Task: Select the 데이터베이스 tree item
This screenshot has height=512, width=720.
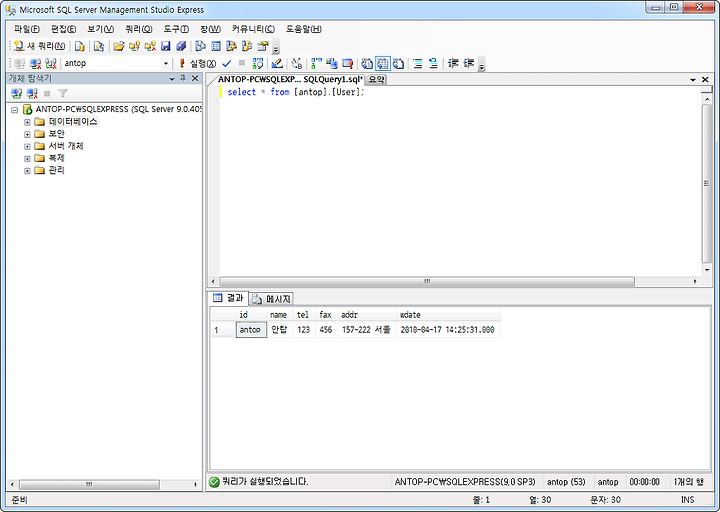Action: tap(73, 122)
